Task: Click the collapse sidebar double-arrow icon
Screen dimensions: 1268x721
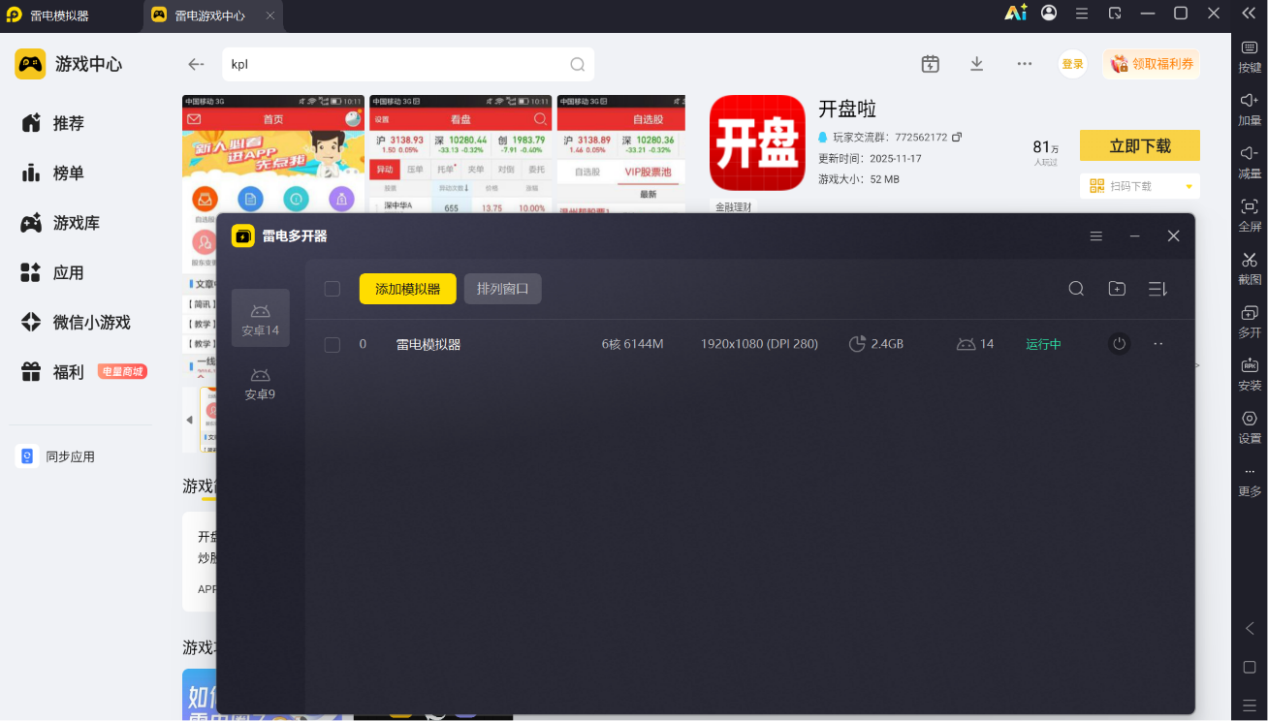Action: pyautogui.click(x=1248, y=13)
